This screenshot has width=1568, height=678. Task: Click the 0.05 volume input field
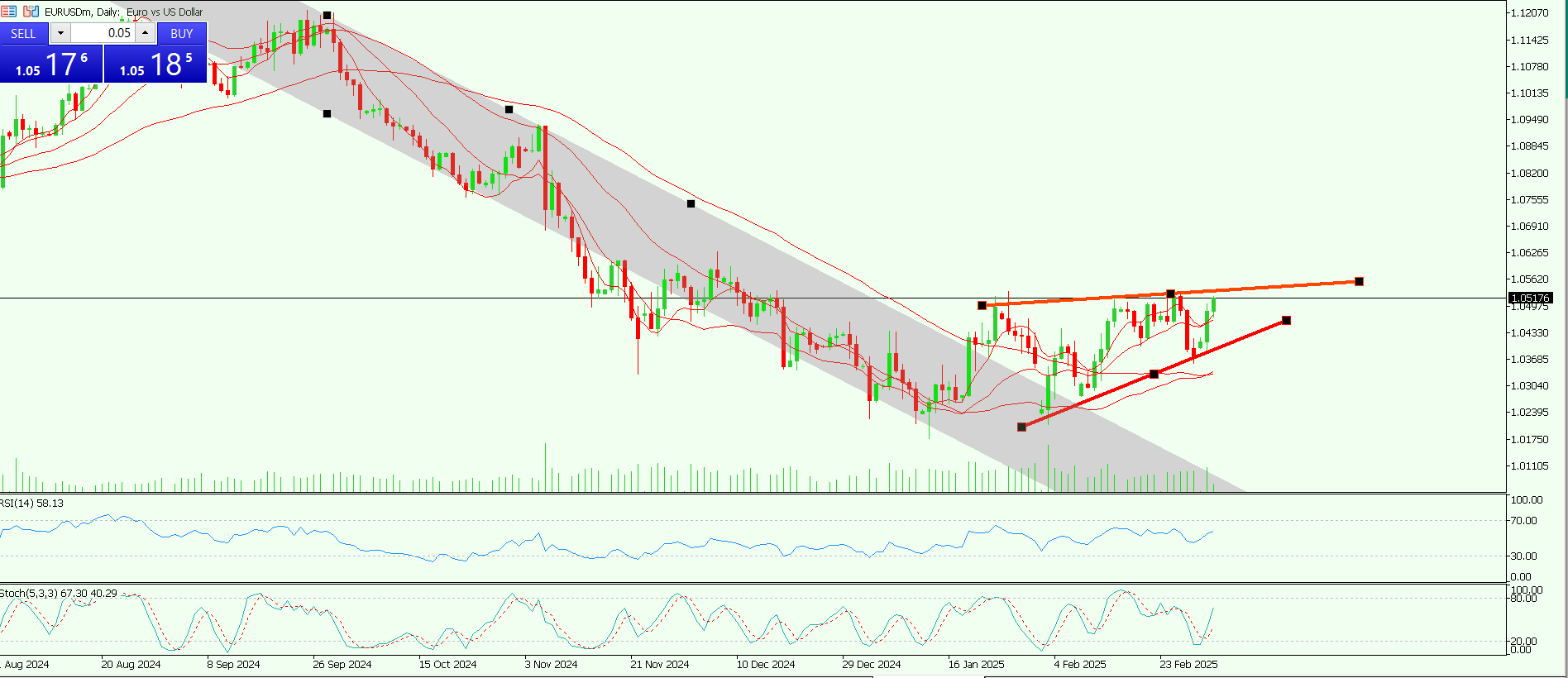103,33
